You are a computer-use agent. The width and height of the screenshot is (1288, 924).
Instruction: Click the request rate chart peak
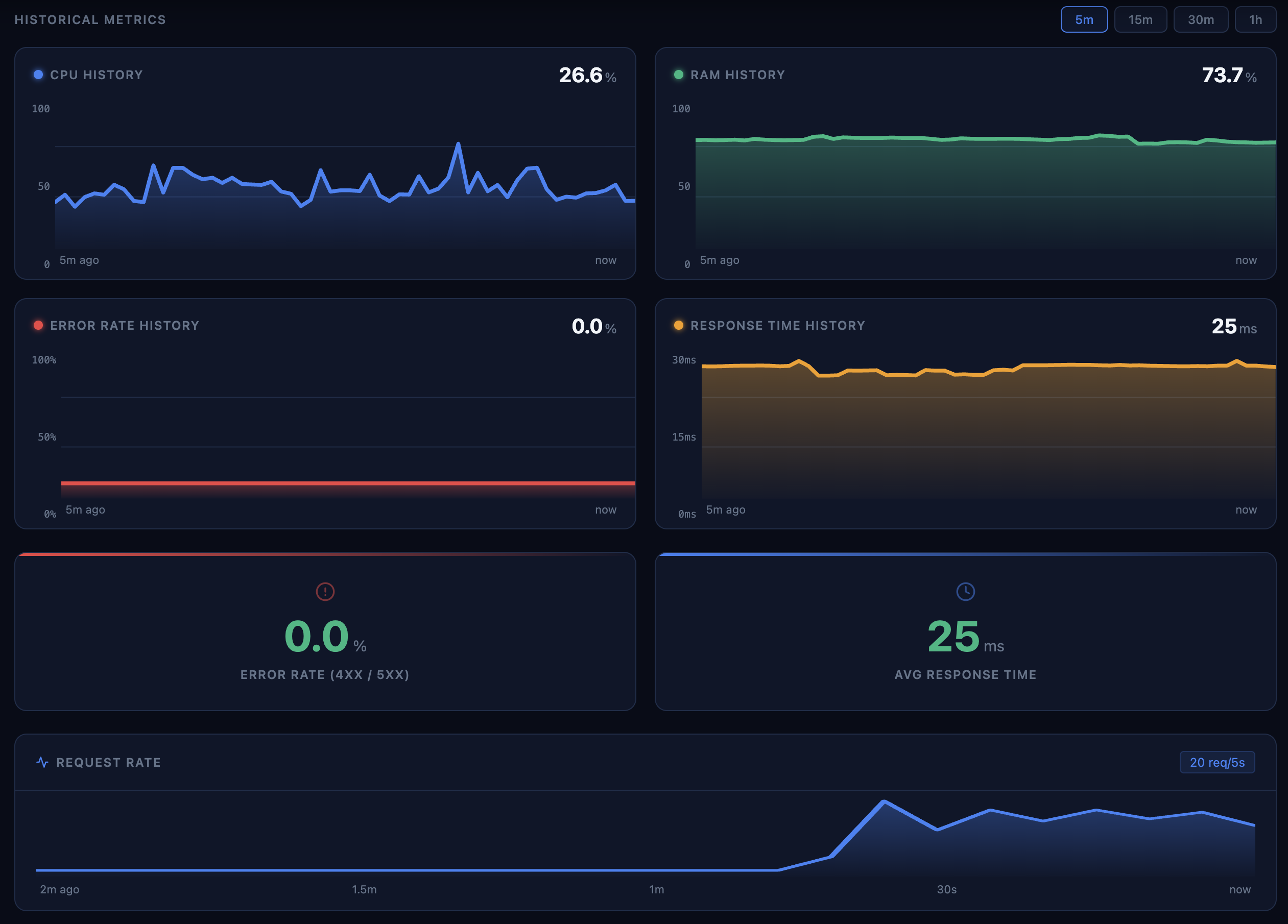tap(884, 801)
